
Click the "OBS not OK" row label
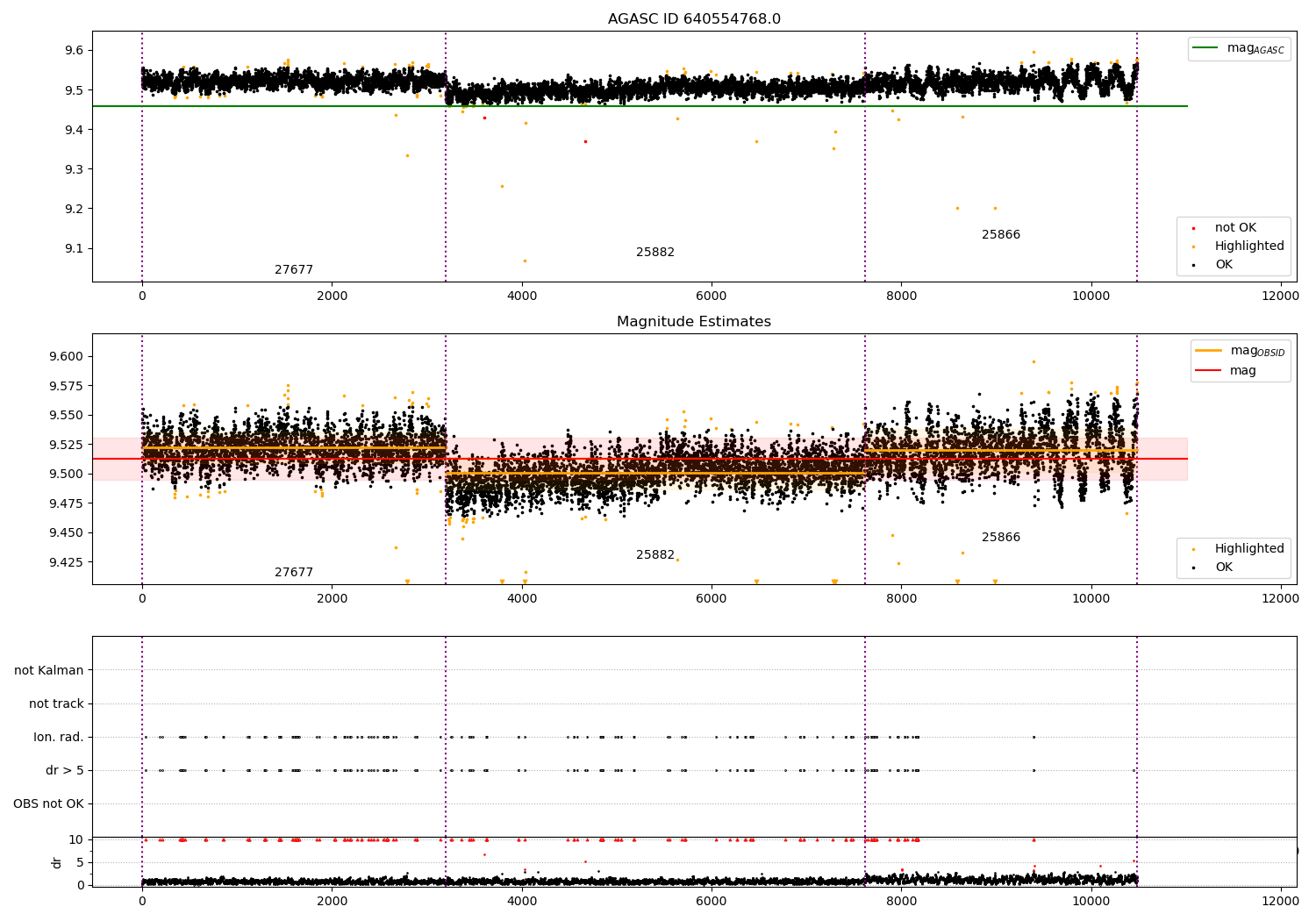[49, 804]
